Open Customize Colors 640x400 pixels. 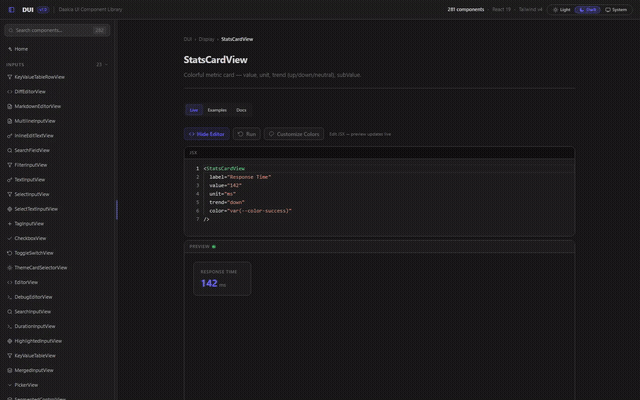coord(294,134)
